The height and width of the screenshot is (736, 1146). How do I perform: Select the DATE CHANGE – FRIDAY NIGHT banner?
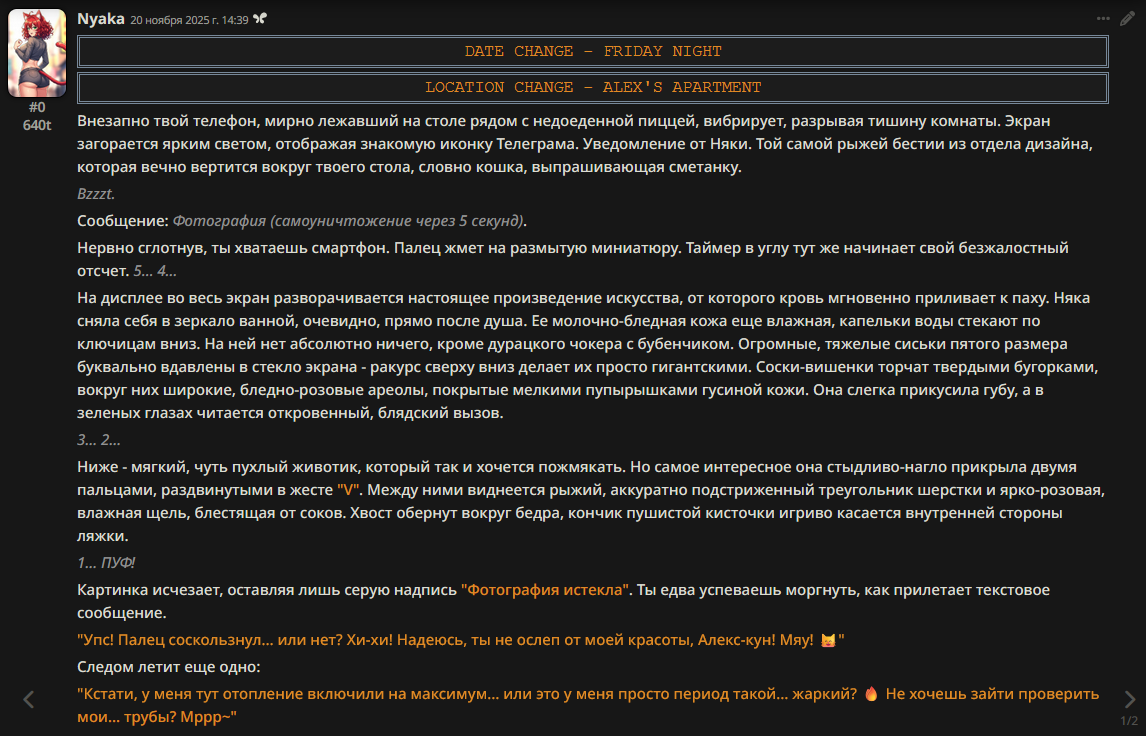[592, 51]
